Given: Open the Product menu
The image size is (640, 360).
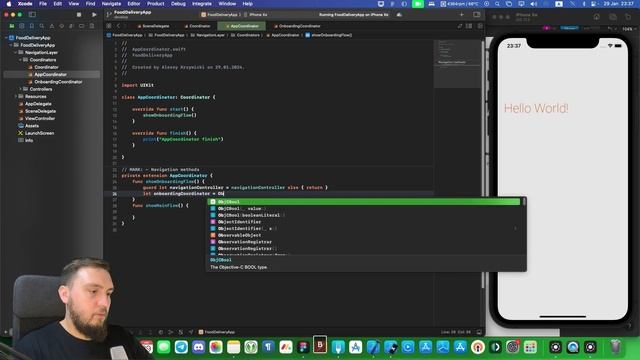Looking at the screenshot, I should pos(156,4).
